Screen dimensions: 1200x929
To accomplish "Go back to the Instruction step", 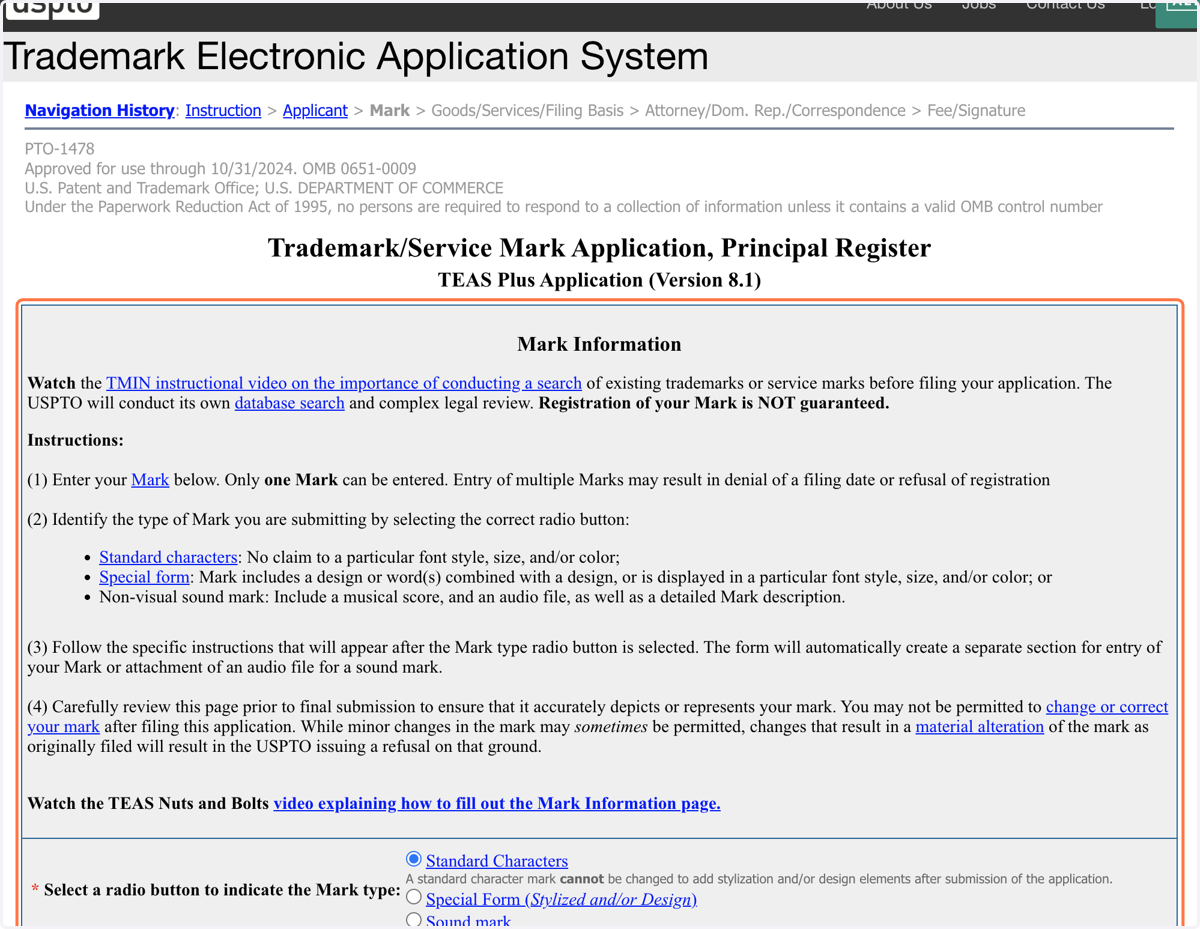I will pos(223,111).
